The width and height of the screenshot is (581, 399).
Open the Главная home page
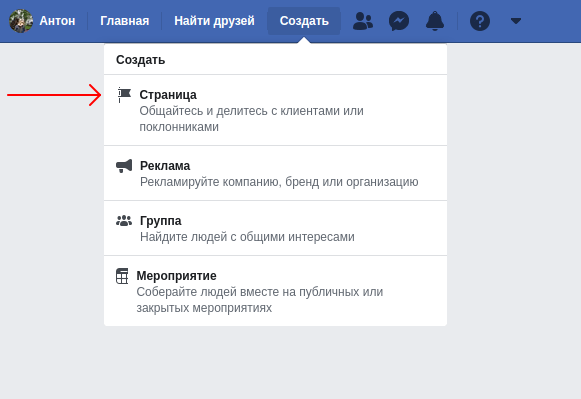(x=124, y=21)
